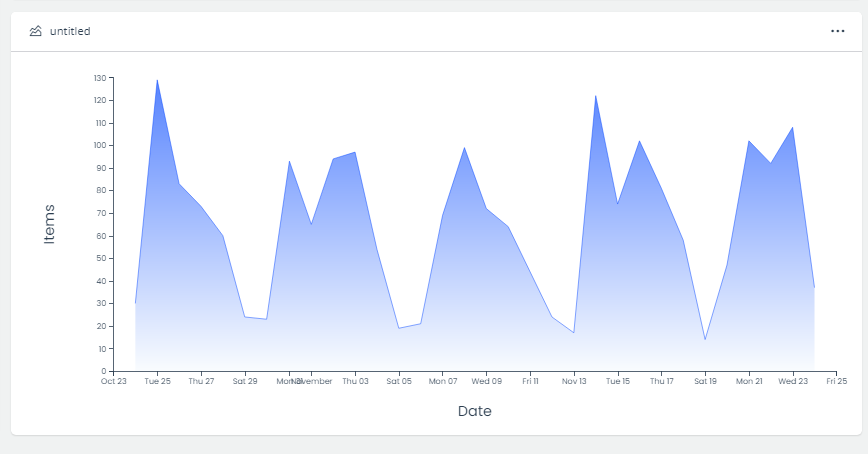
Task: Click the 'Sat 19' axis tick label
Action: coord(705,381)
